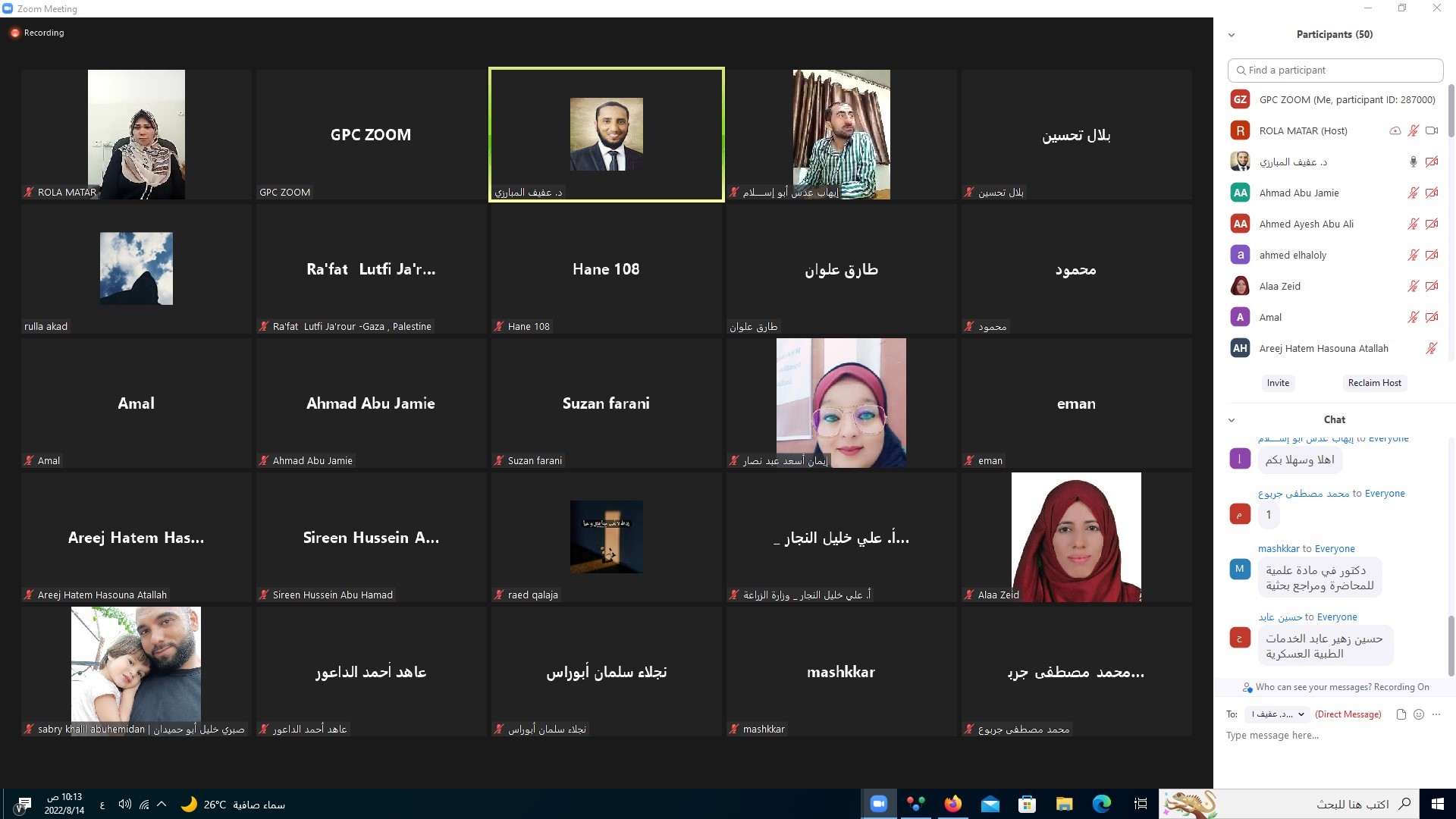Open the emoji picker in chat
The image size is (1456, 819).
click(1419, 714)
